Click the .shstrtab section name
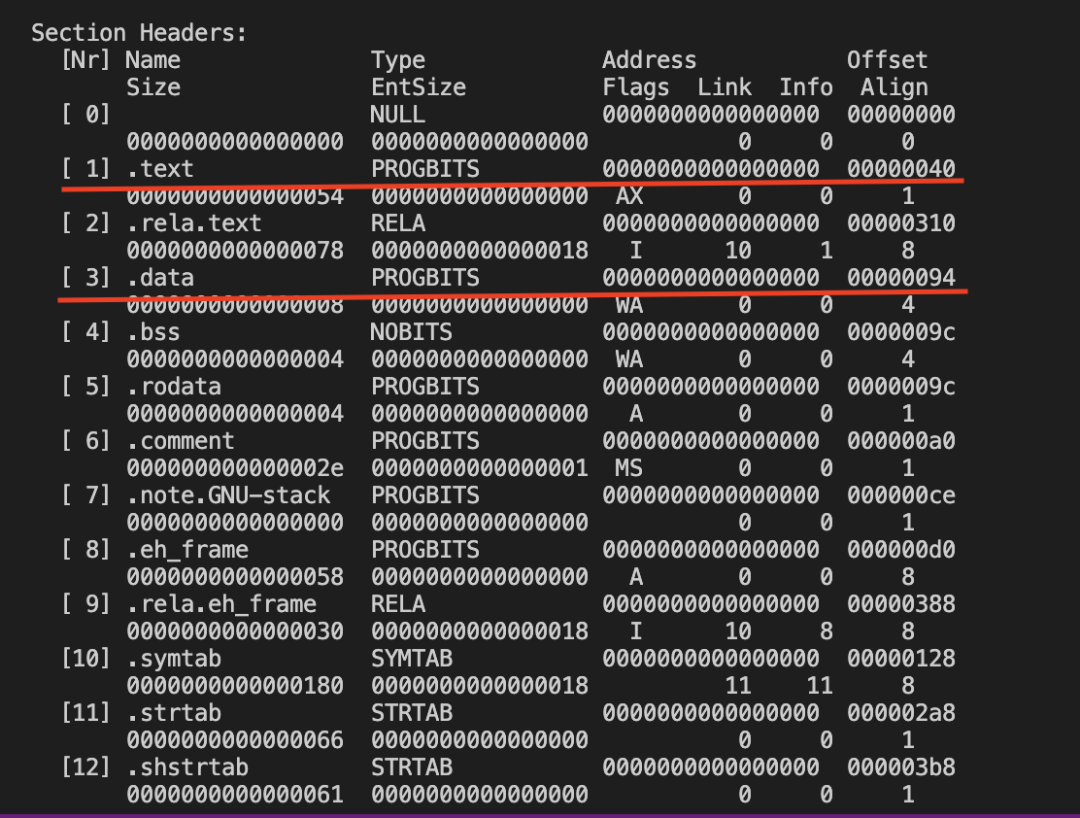 (x=187, y=768)
